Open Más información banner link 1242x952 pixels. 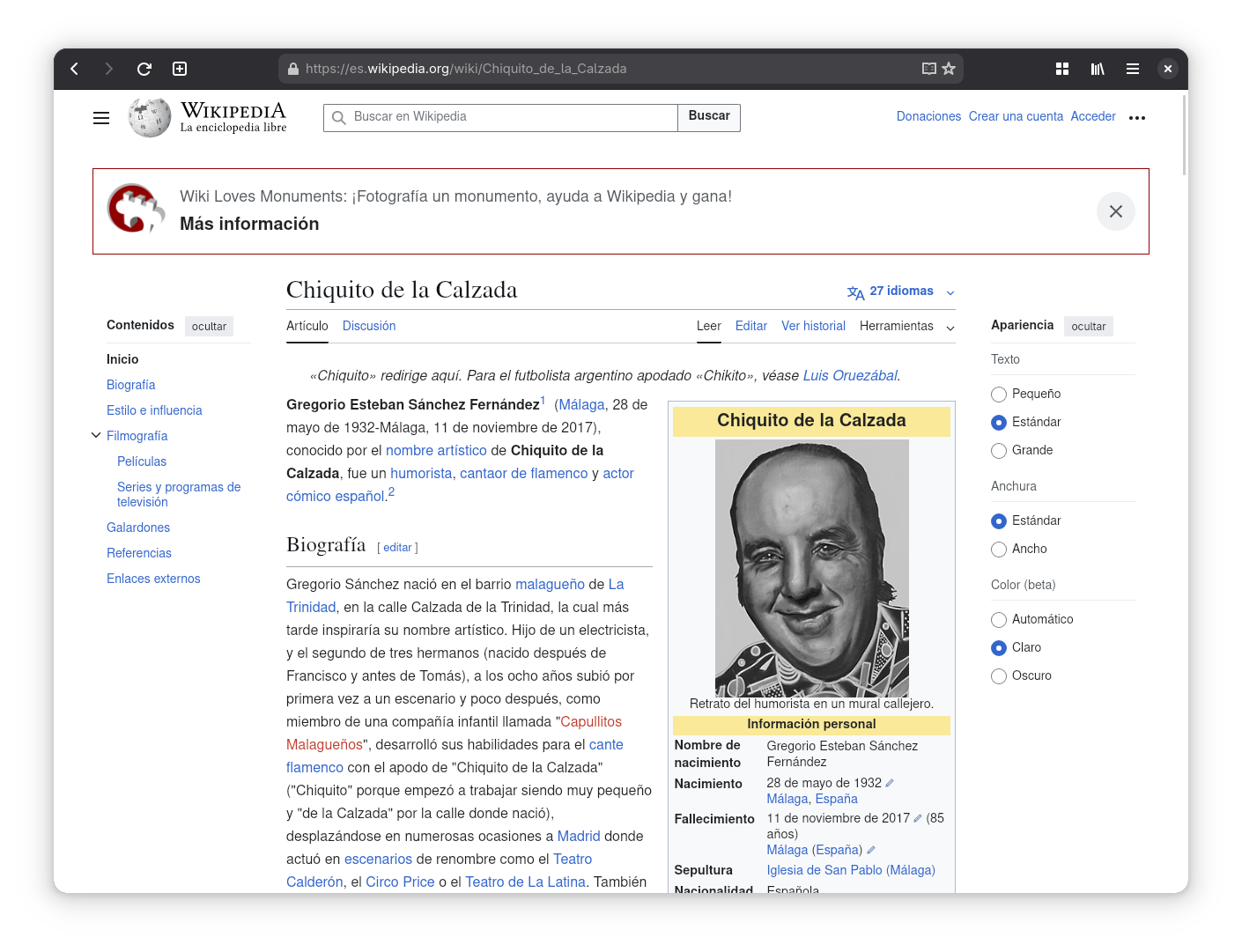pos(249,224)
